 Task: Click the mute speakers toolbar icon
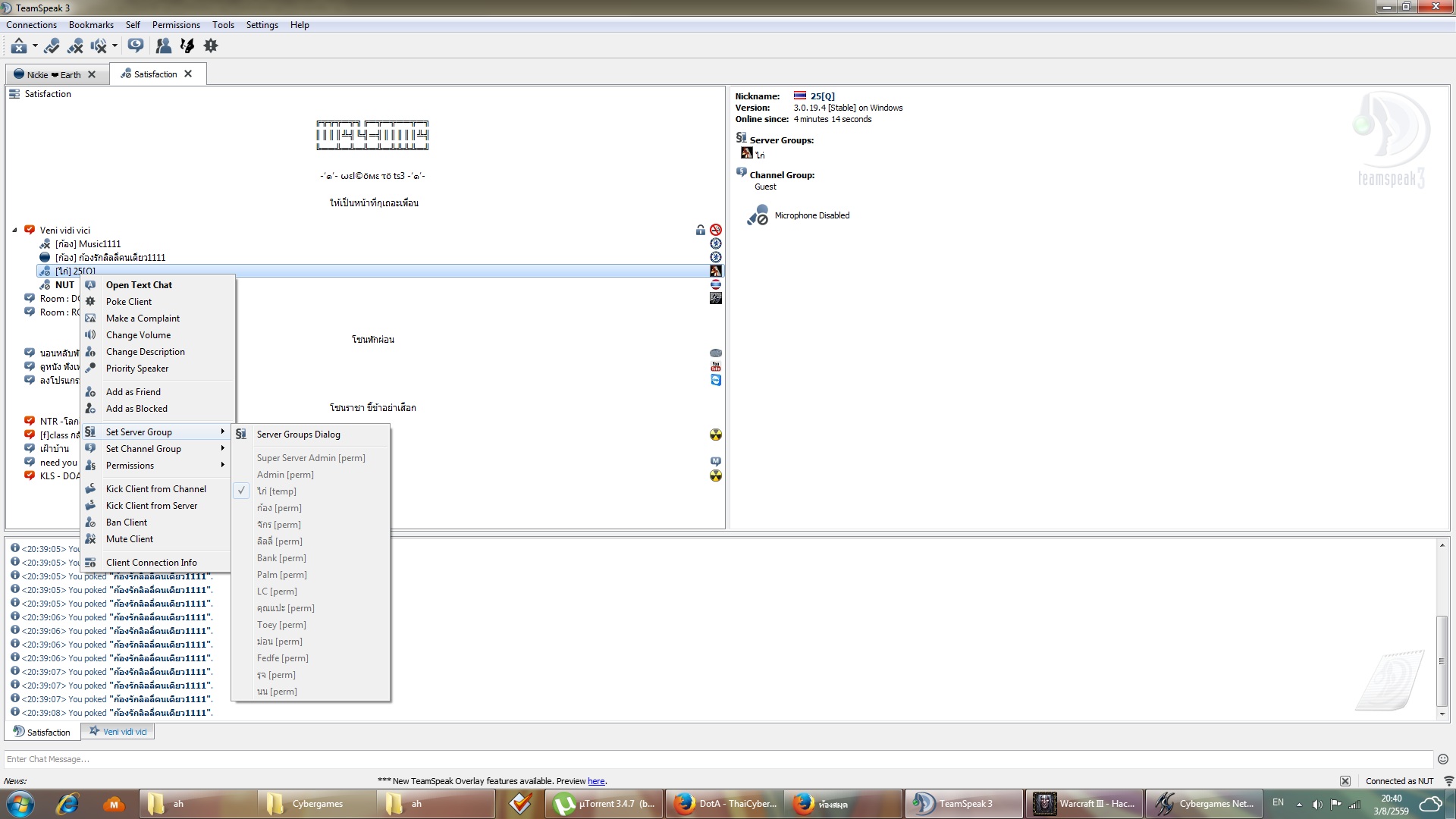99,46
